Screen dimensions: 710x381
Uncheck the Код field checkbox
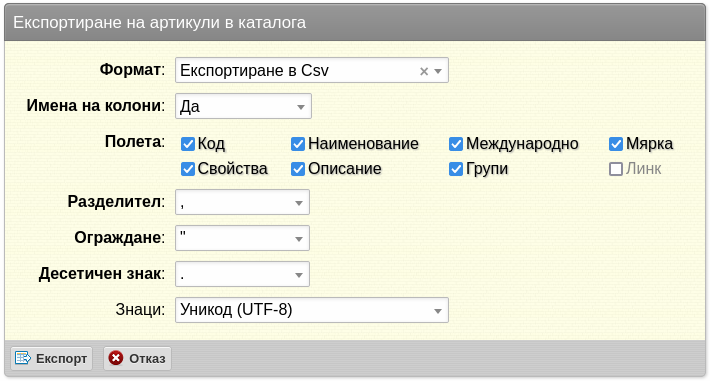click(x=187, y=144)
